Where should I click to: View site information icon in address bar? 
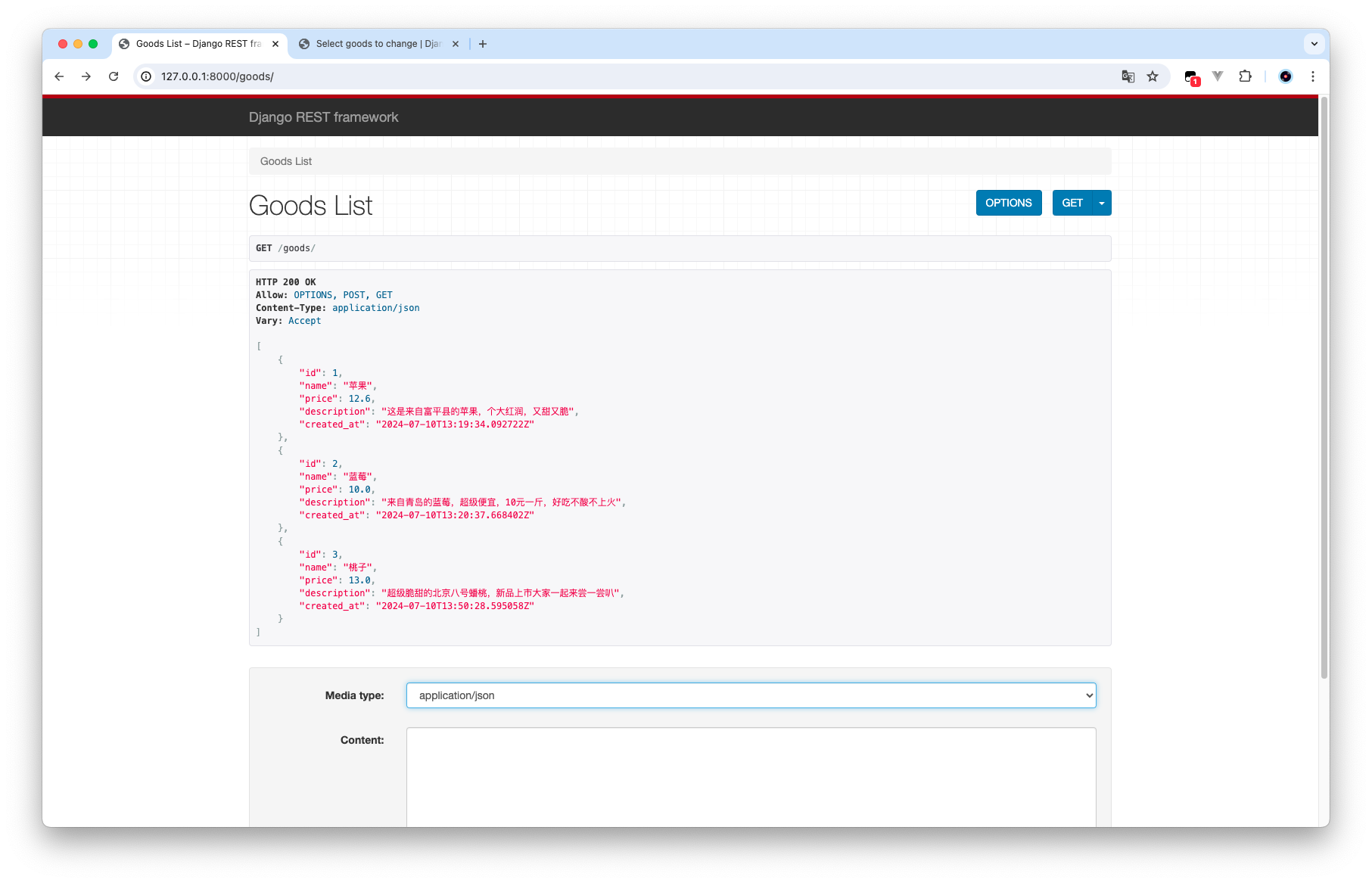pos(147,76)
